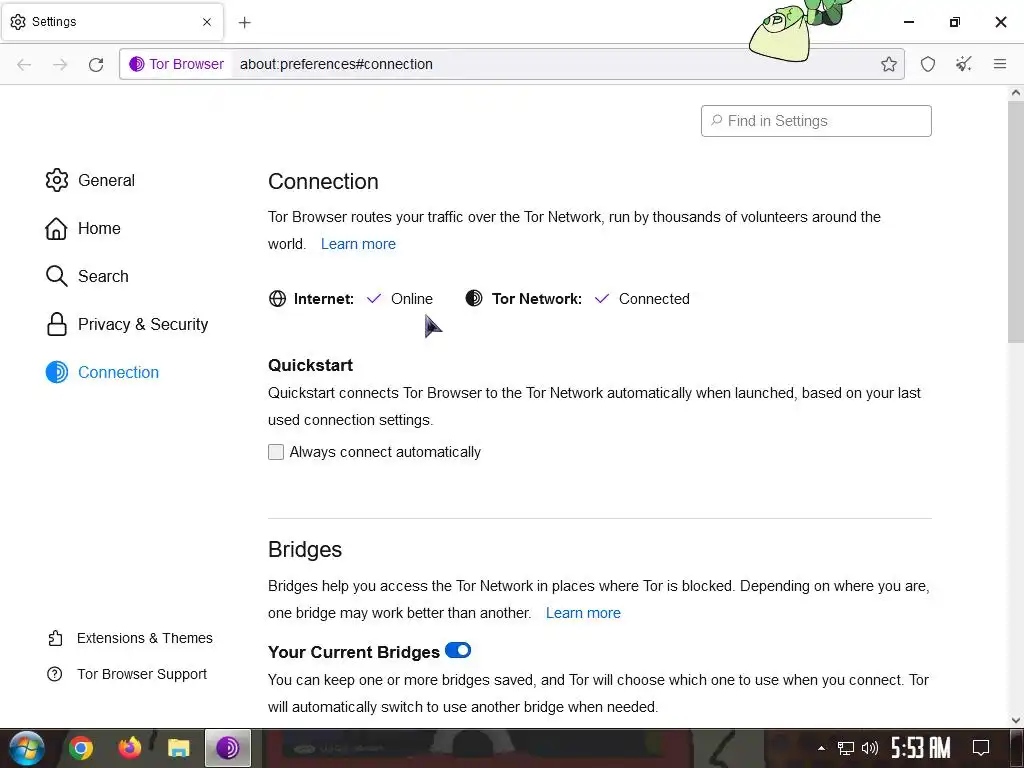Open Extensions & Themes
The width and height of the screenshot is (1024, 768).
(x=130, y=638)
